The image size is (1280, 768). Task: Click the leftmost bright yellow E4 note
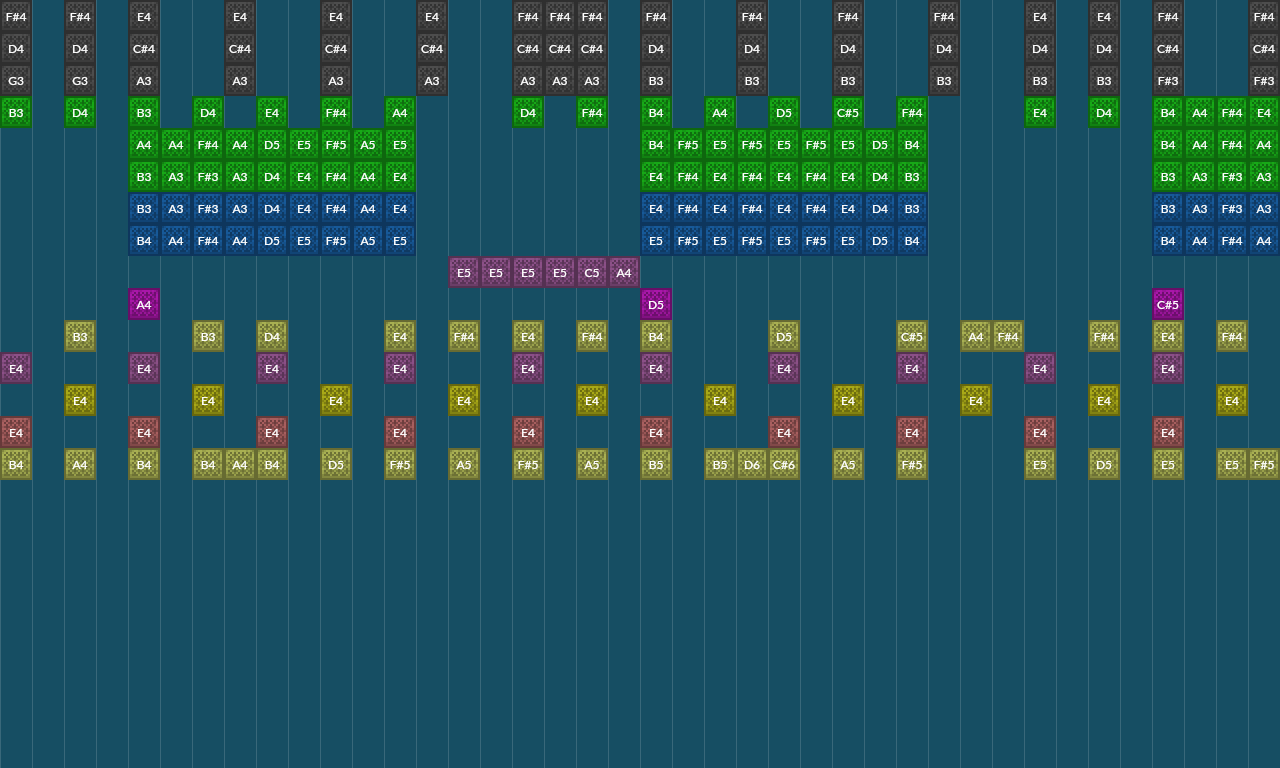(80, 400)
